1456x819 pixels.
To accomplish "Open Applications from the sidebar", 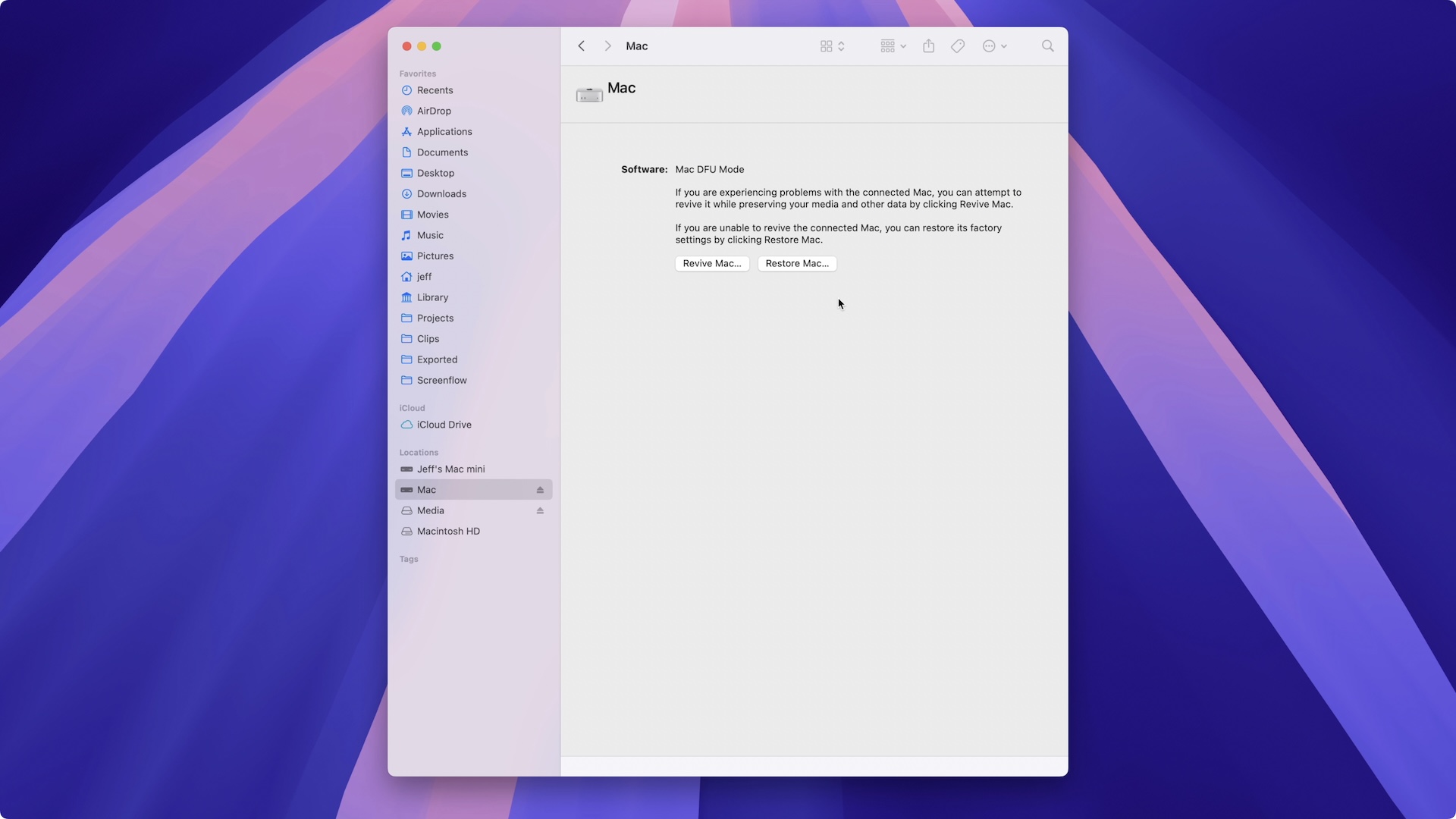I will click(x=444, y=132).
